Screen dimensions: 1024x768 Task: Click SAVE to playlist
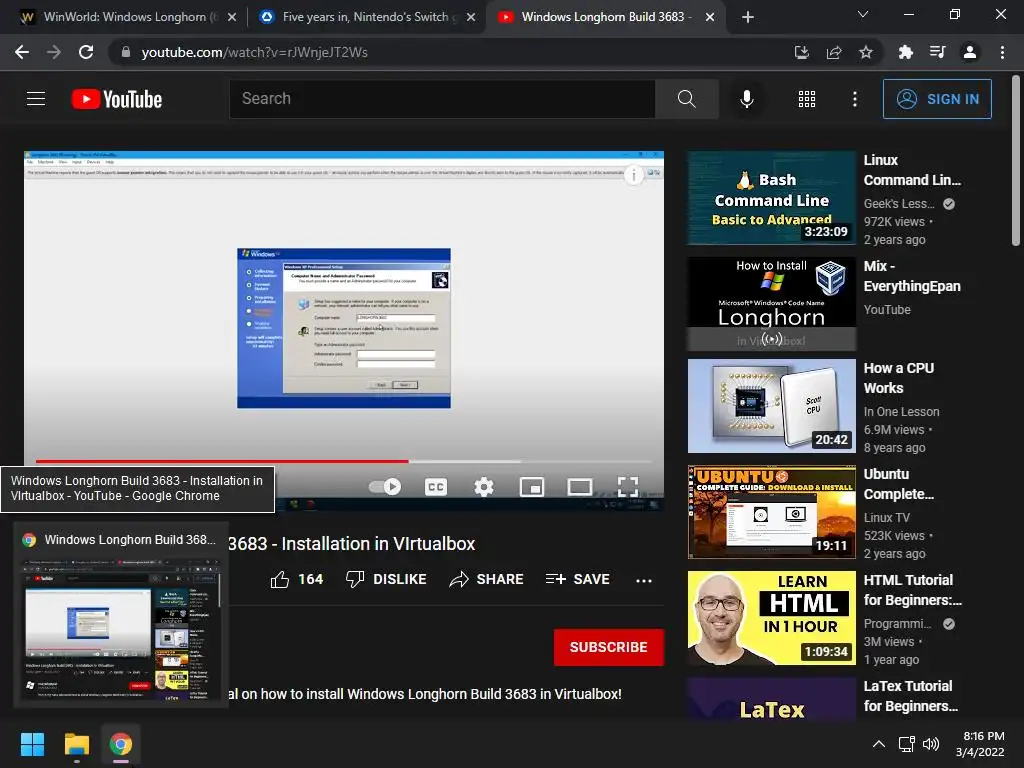click(577, 579)
